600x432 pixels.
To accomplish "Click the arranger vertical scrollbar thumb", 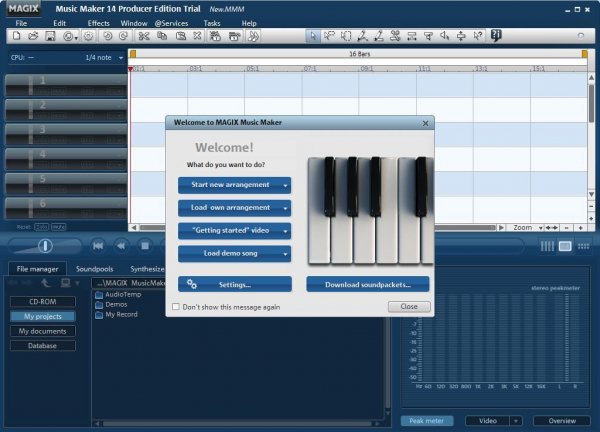I will pos(591,103).
